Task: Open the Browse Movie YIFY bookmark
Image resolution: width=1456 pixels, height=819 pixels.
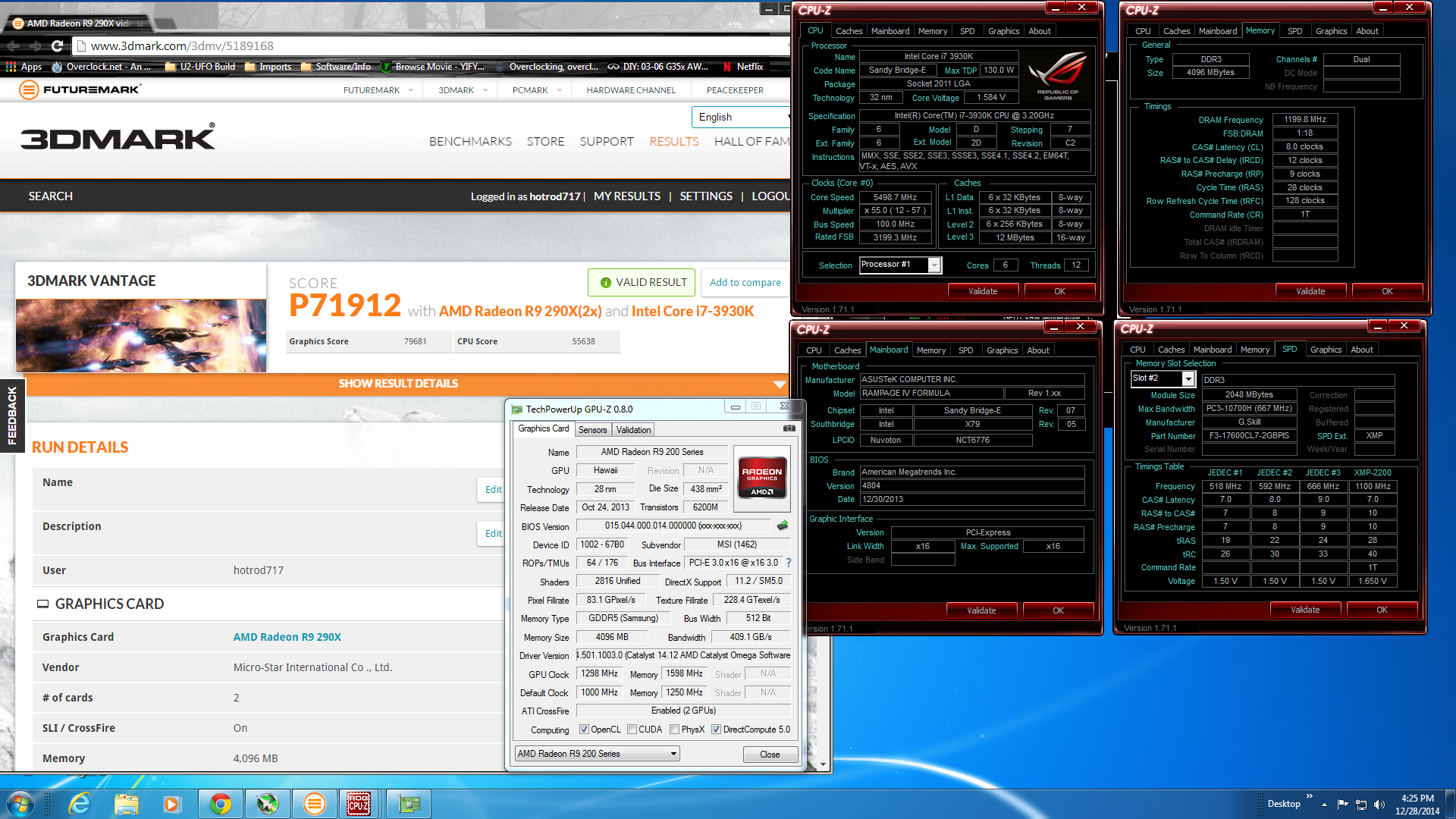Action: [x=433, y=67]
